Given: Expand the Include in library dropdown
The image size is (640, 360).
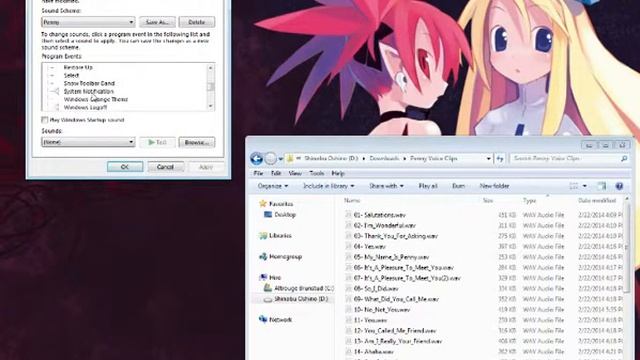Looking at the screenshot, I should pos(328,186).
